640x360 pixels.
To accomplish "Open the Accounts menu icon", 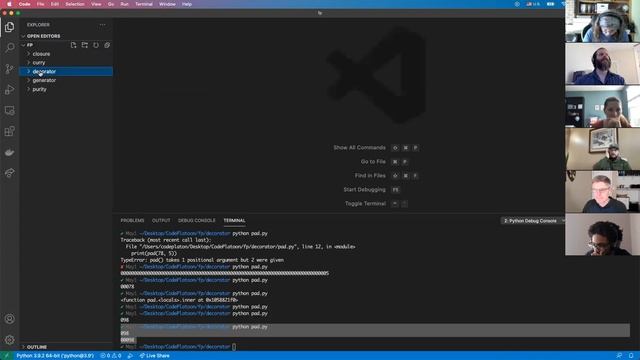I will click(9, 319).
